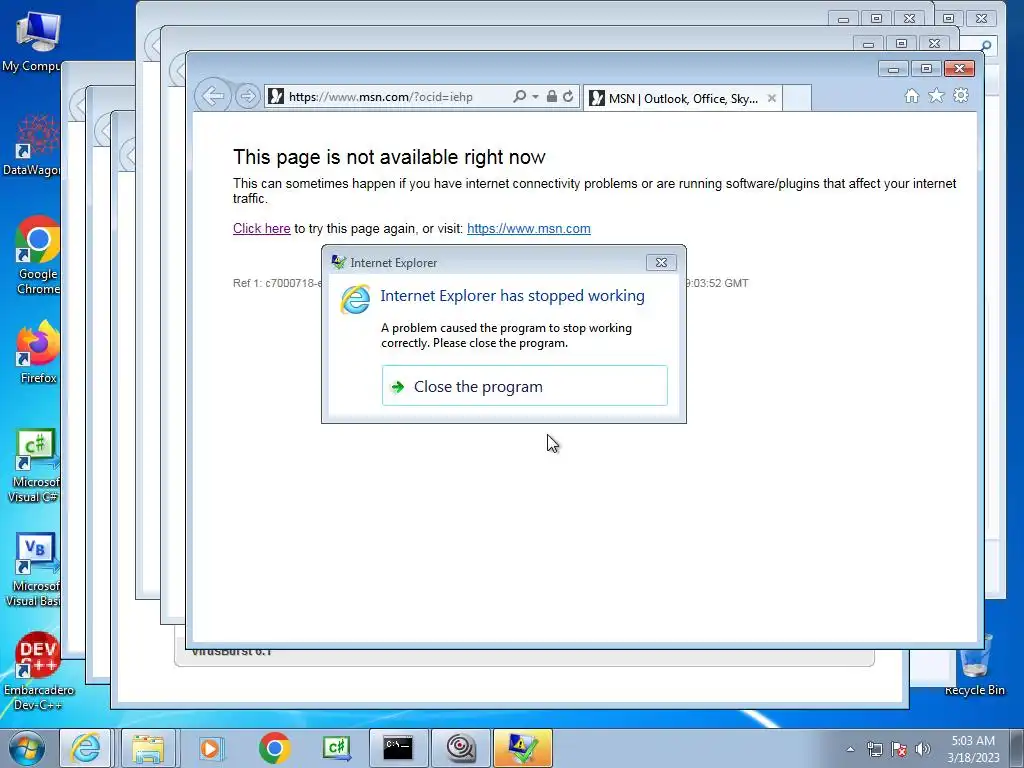Open the security lock report icon
This screenshot has height=768, width=1024.
coord(552,97)
